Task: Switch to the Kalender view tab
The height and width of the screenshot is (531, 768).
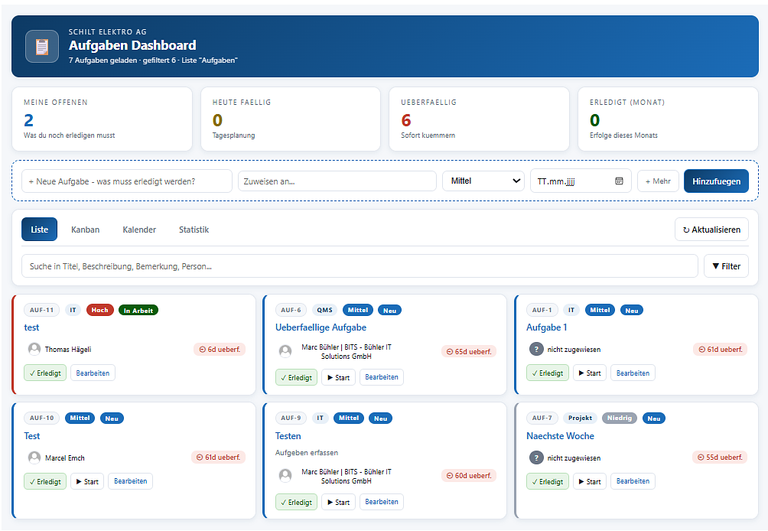Action: pyautogui.click(x=139, y=229)
